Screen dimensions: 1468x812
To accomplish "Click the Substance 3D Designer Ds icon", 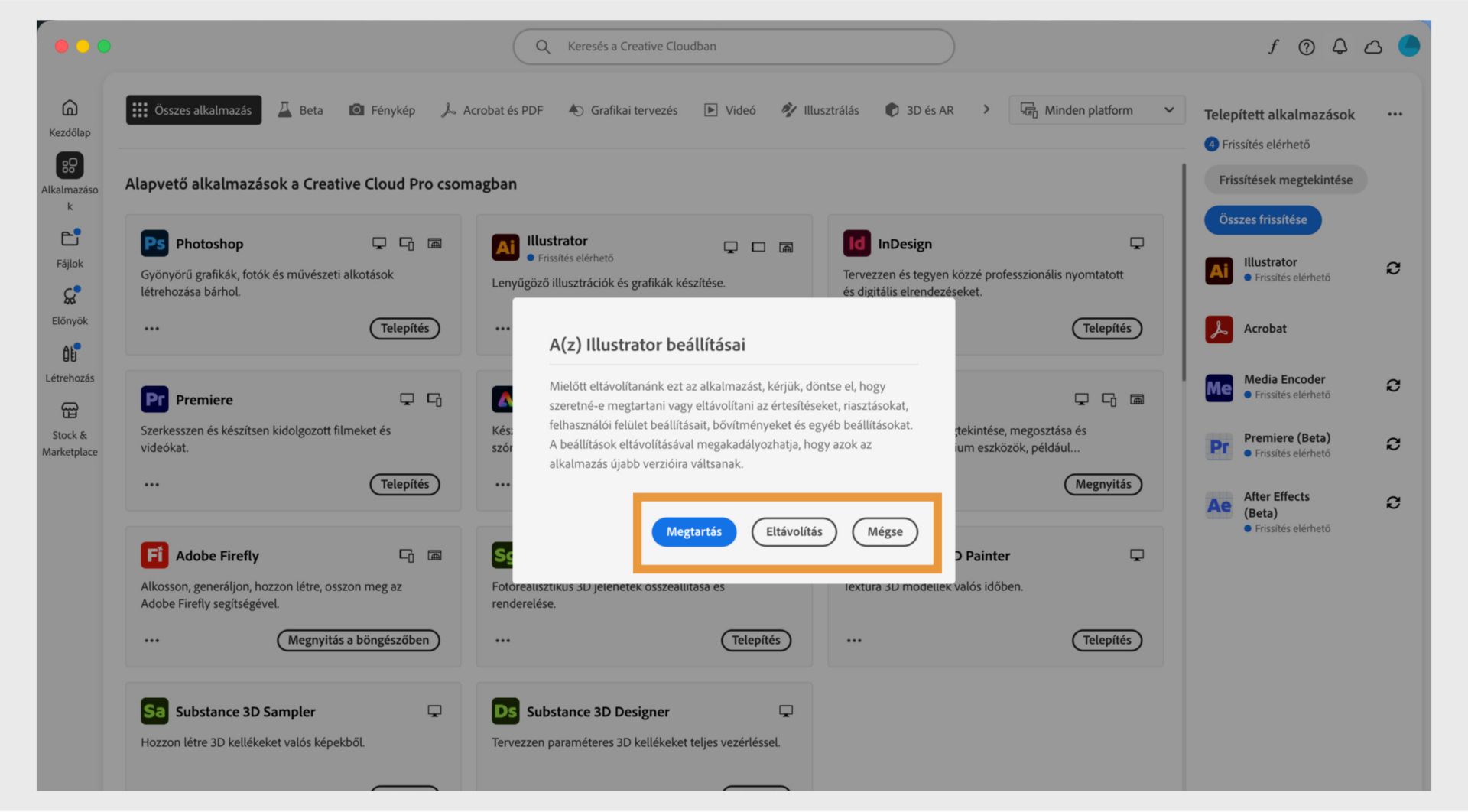I will 505,711.
